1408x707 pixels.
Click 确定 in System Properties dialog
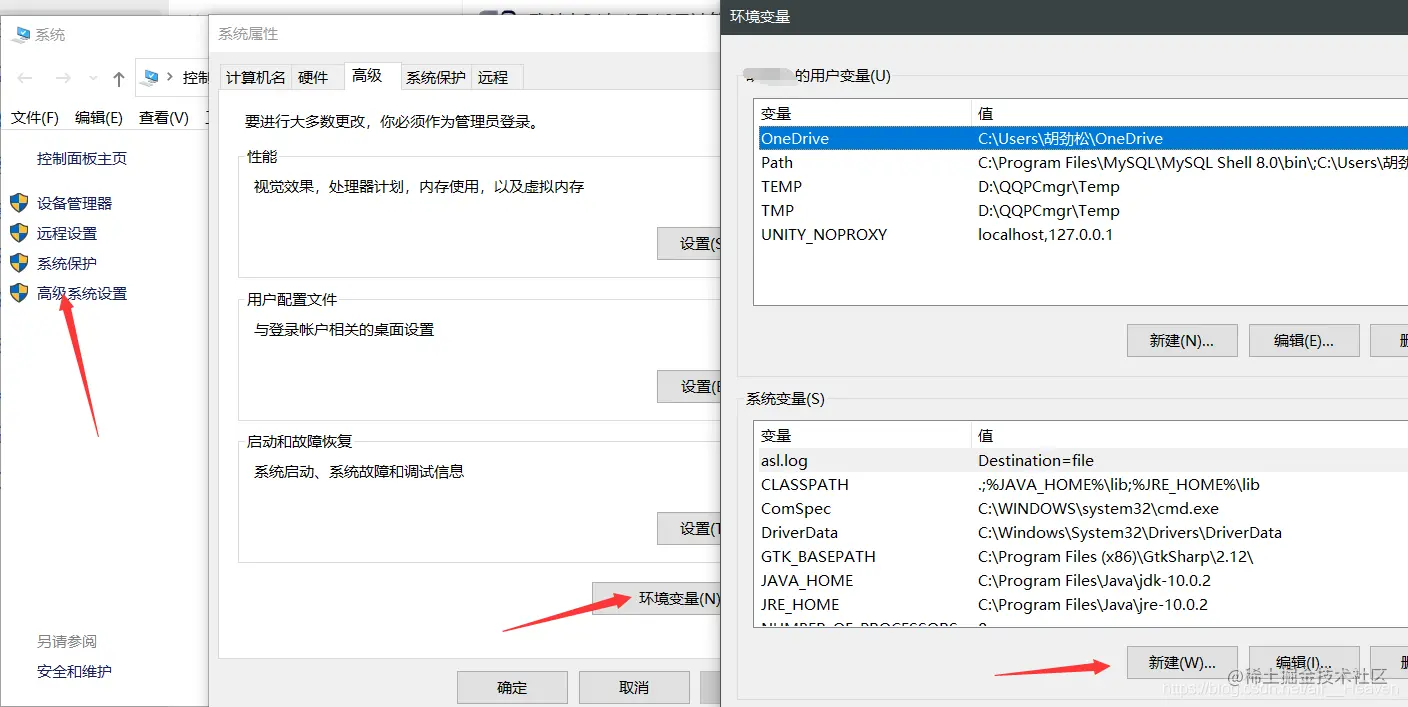coord(512,687)
